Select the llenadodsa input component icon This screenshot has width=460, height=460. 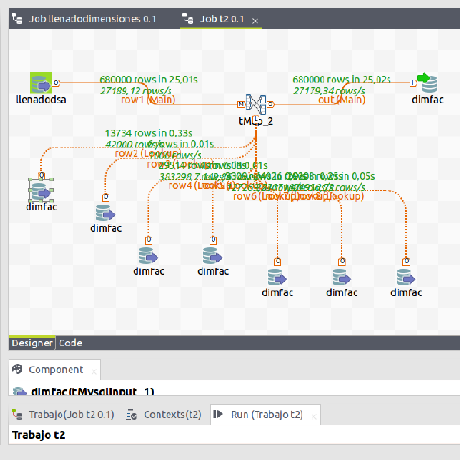[41, 83]
